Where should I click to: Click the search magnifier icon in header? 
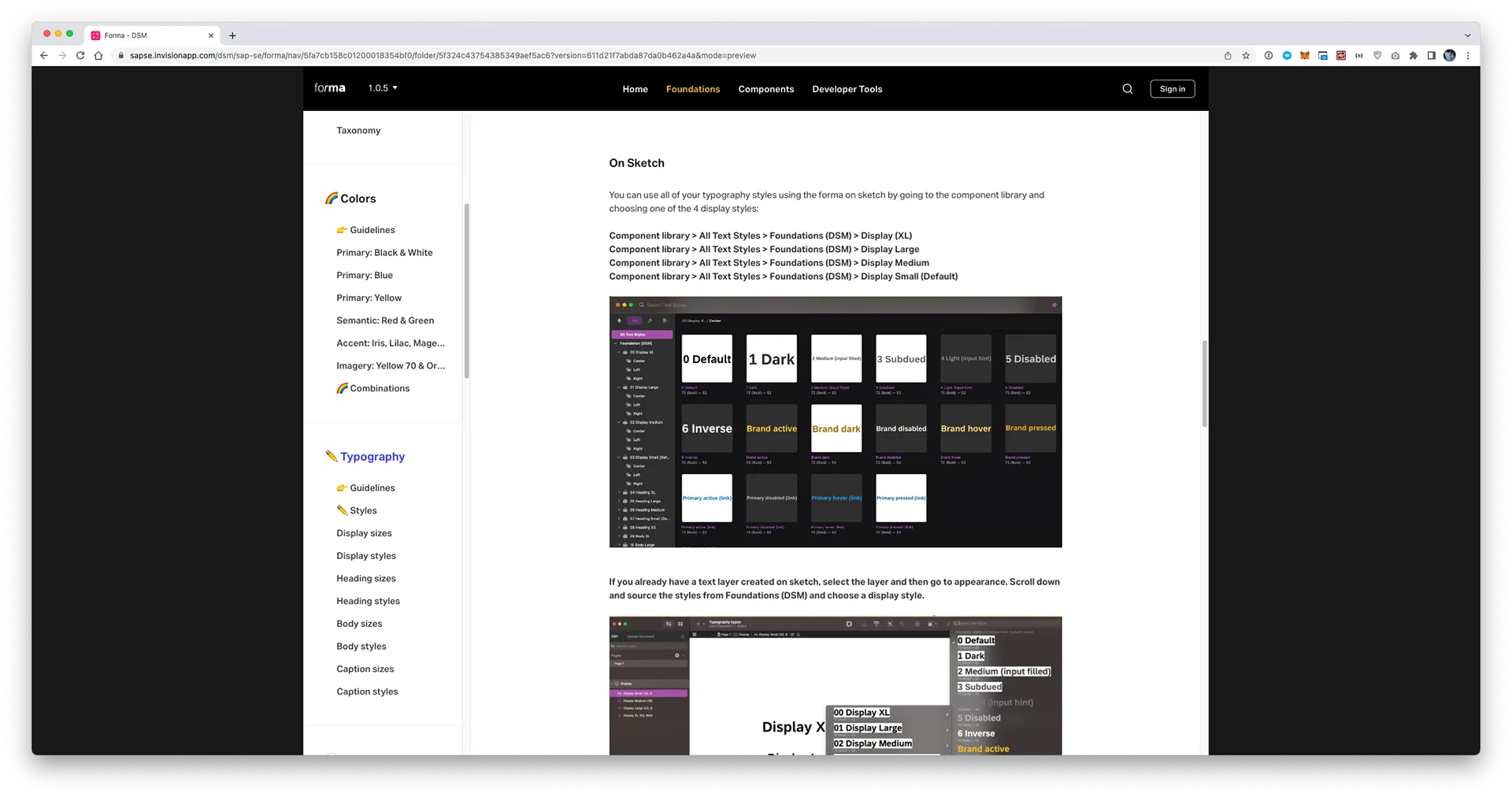tap(1127, 89)
